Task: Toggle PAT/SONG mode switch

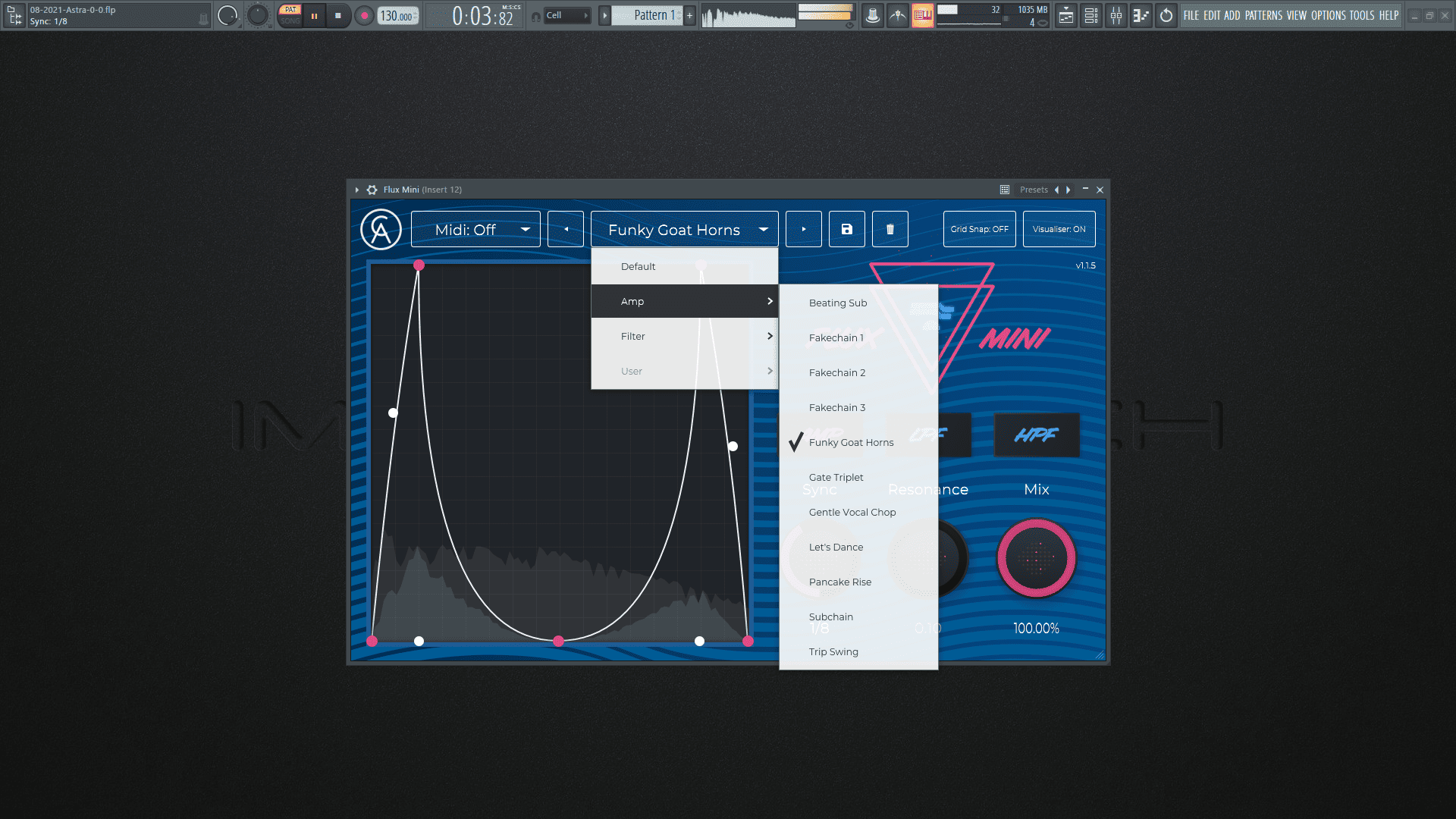Action: coord(290,15)
